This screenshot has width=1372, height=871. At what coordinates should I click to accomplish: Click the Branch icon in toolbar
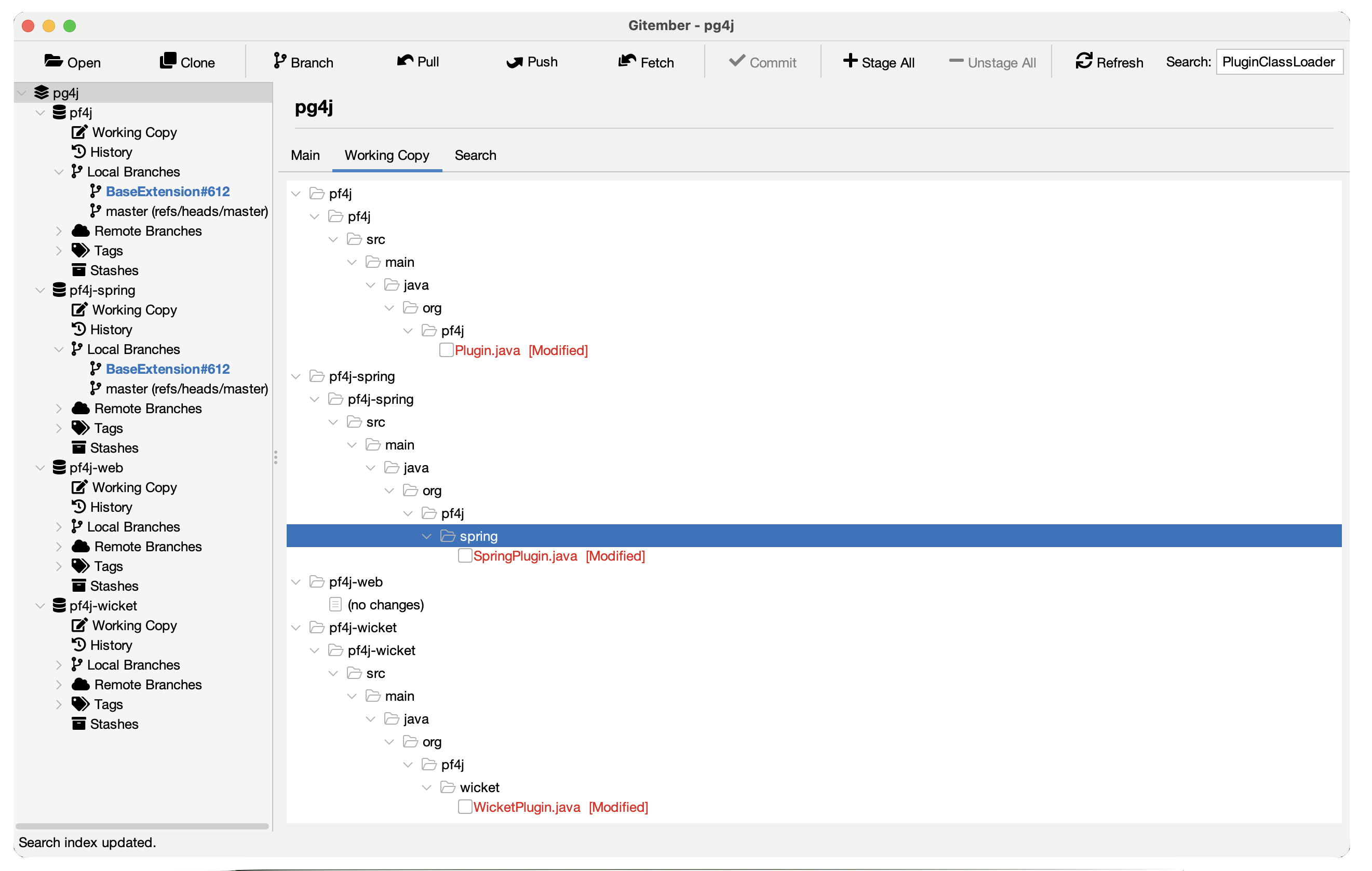click(279, 61)
